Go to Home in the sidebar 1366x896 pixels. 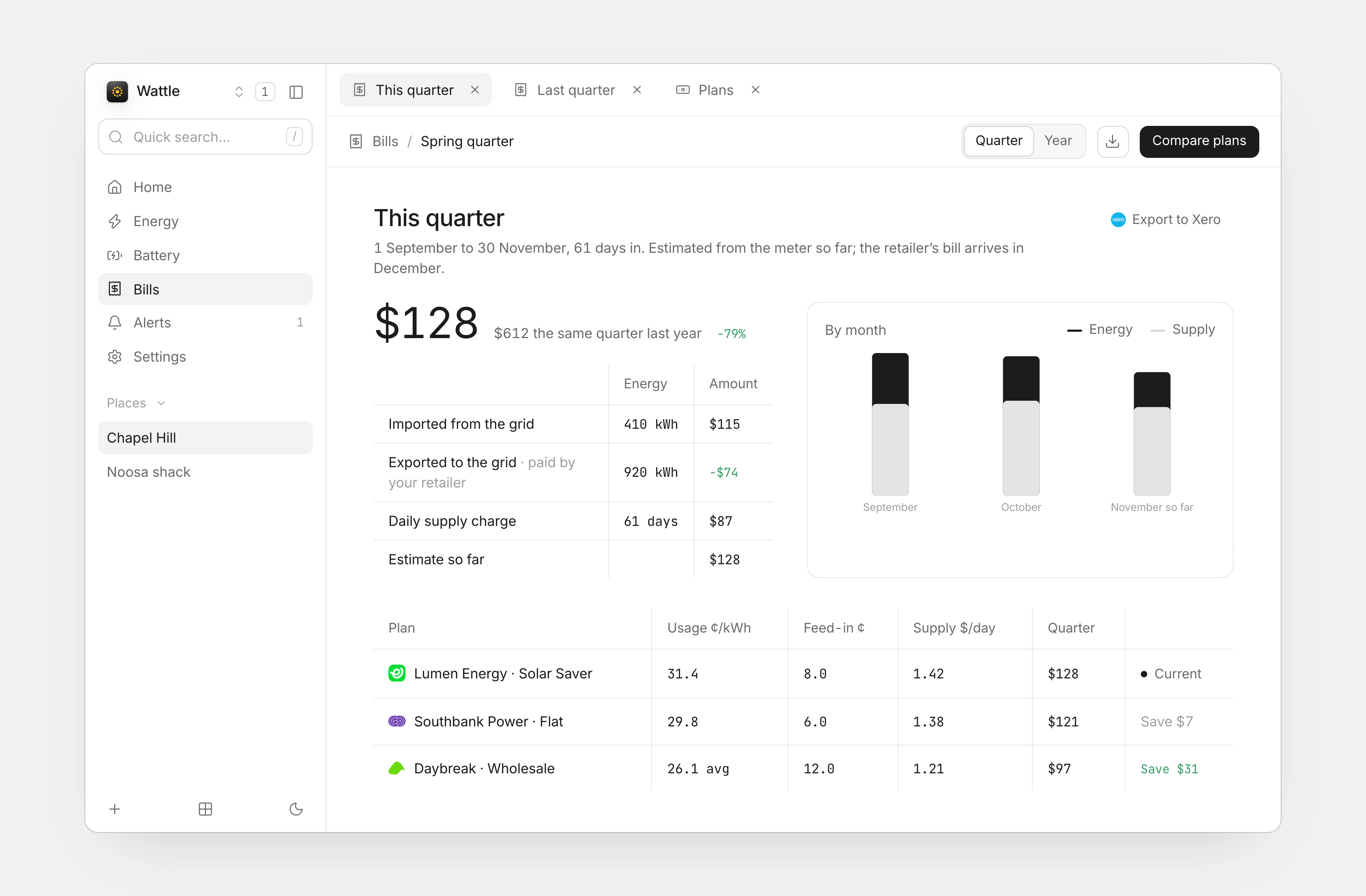point(206,187)
